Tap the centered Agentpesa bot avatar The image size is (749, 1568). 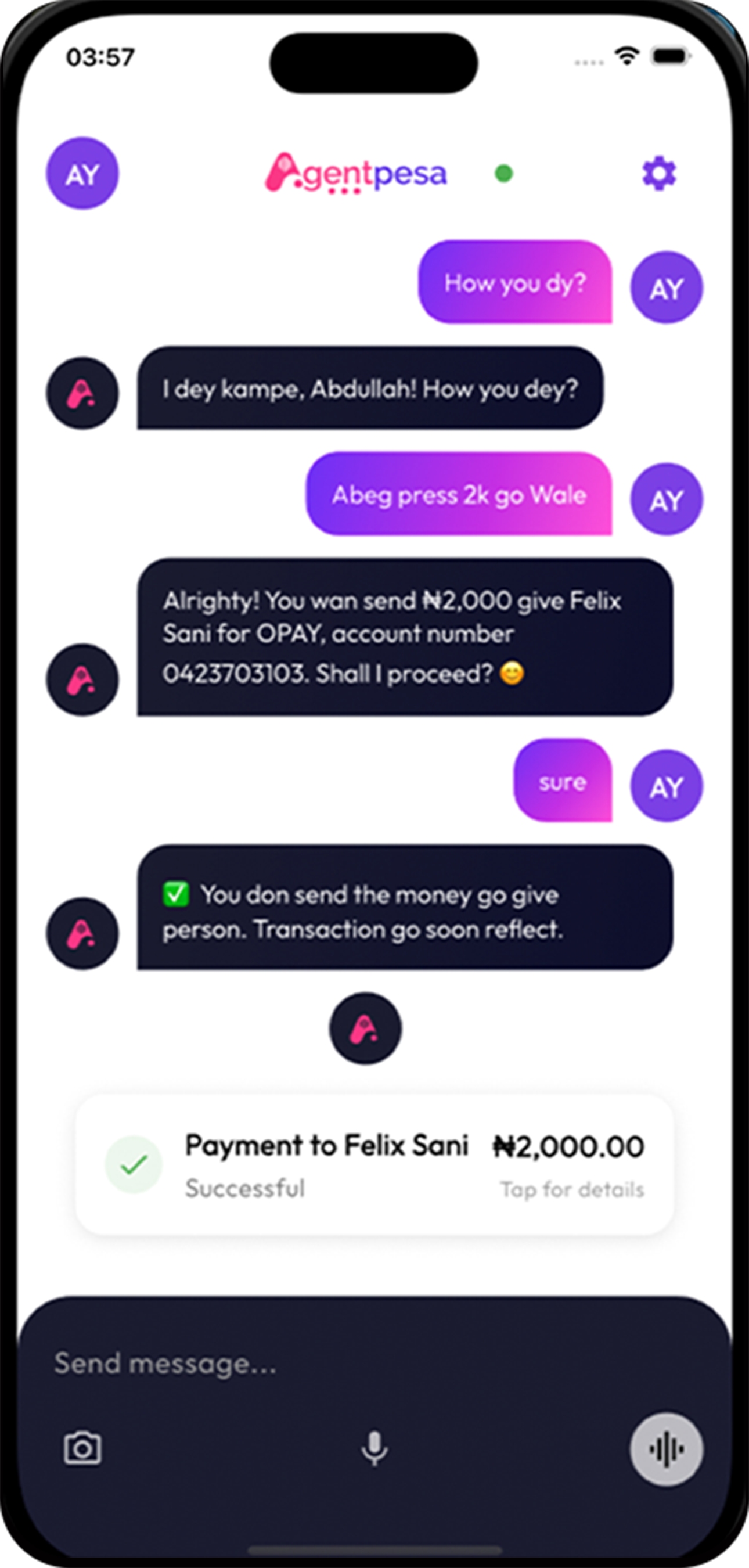coord(365,1028)
